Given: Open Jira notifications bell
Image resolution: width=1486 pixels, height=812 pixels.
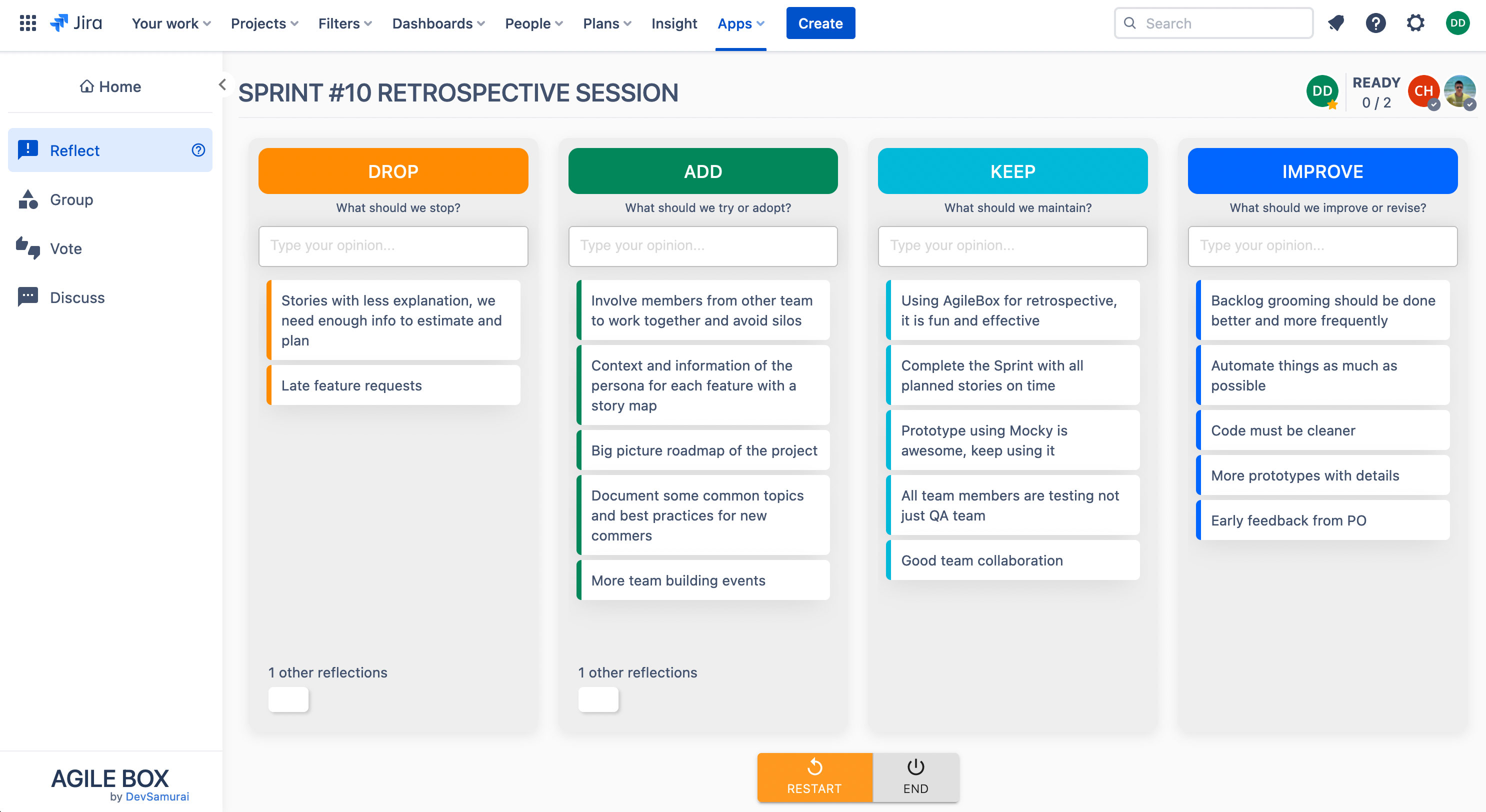Looking at the screenshot, I should tap(1336, 23).
